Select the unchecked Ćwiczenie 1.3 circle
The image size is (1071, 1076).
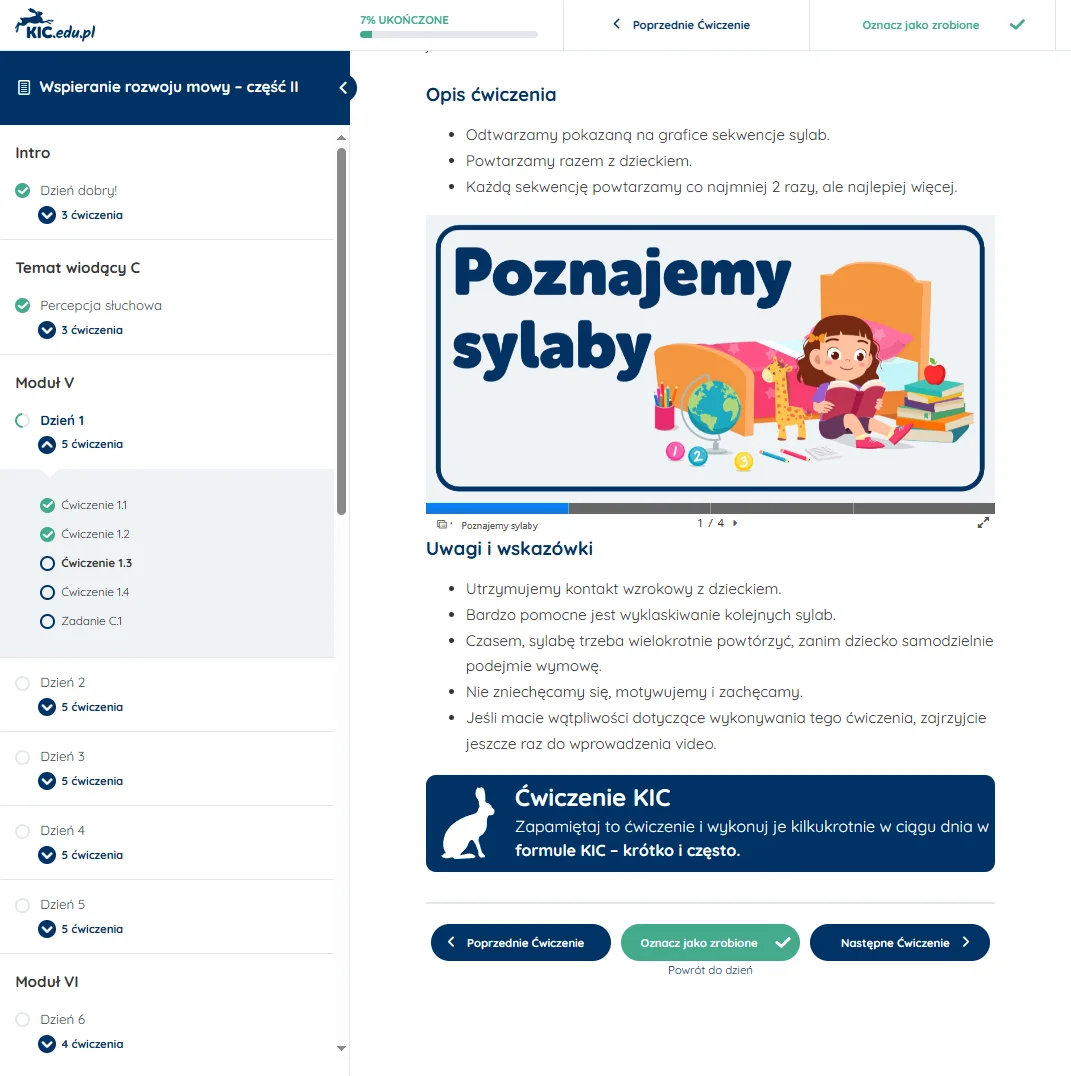pyautogui.click(x=47, y=563)
